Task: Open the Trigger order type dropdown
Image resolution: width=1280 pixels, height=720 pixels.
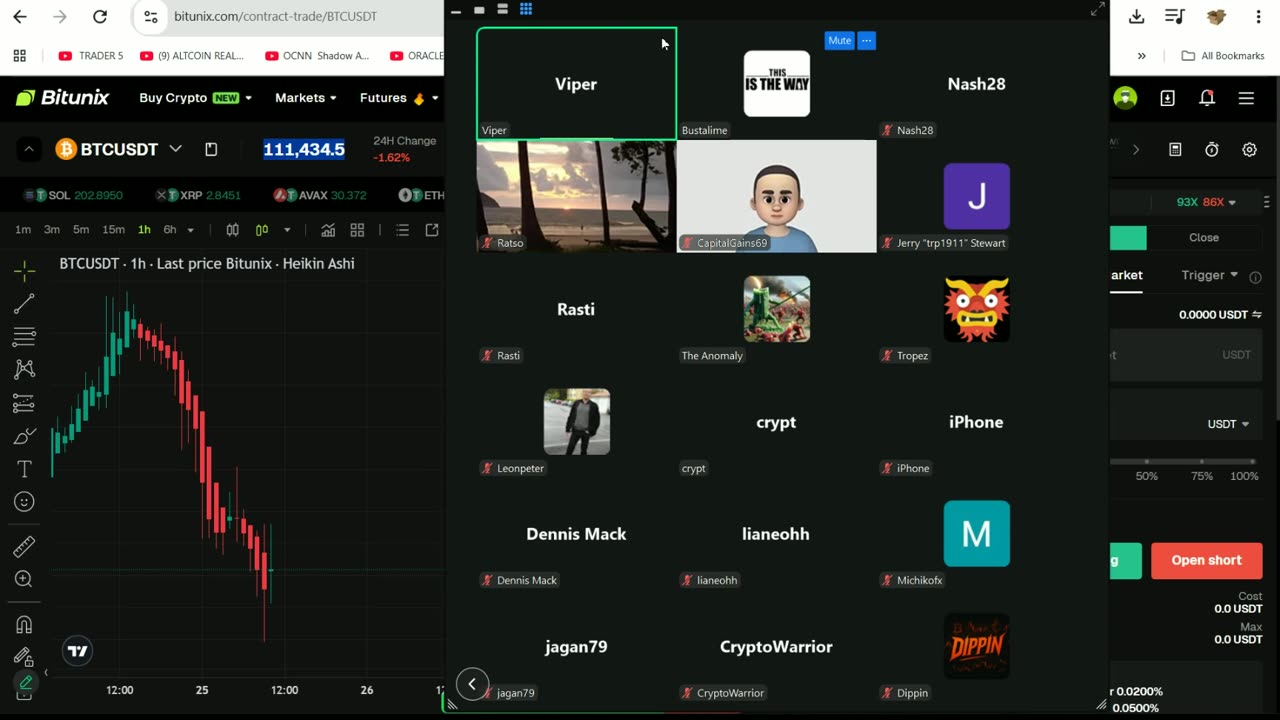Action: tap(1210, 275)
